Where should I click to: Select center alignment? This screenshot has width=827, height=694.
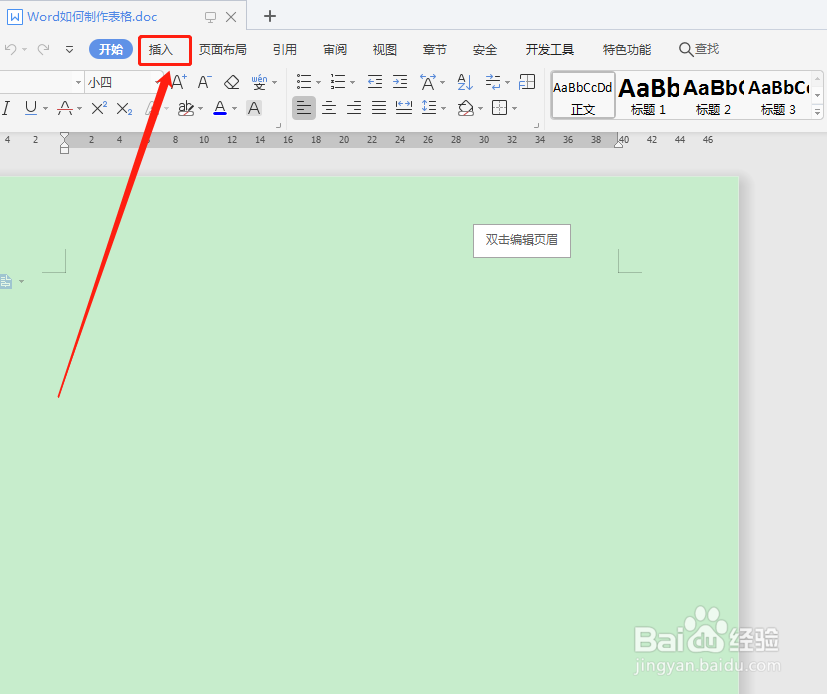point(329,108)
